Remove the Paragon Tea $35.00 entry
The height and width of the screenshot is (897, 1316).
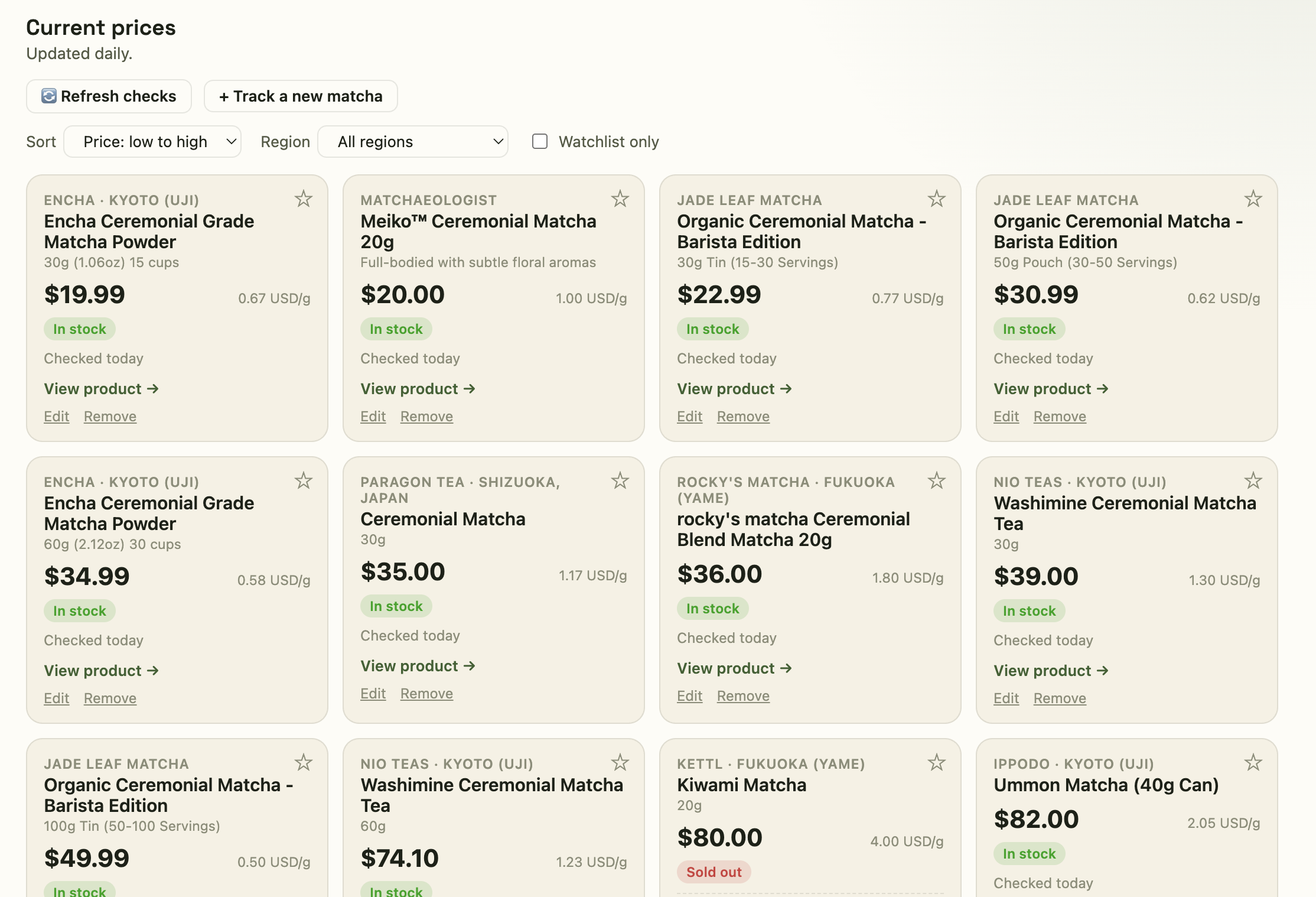[x=426, y=694]
